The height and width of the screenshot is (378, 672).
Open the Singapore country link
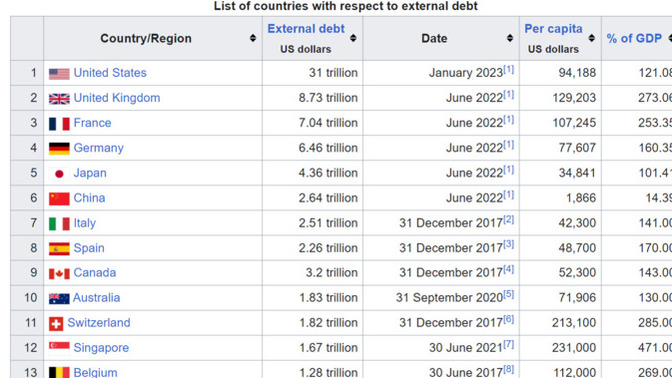(x=101, y=348)
